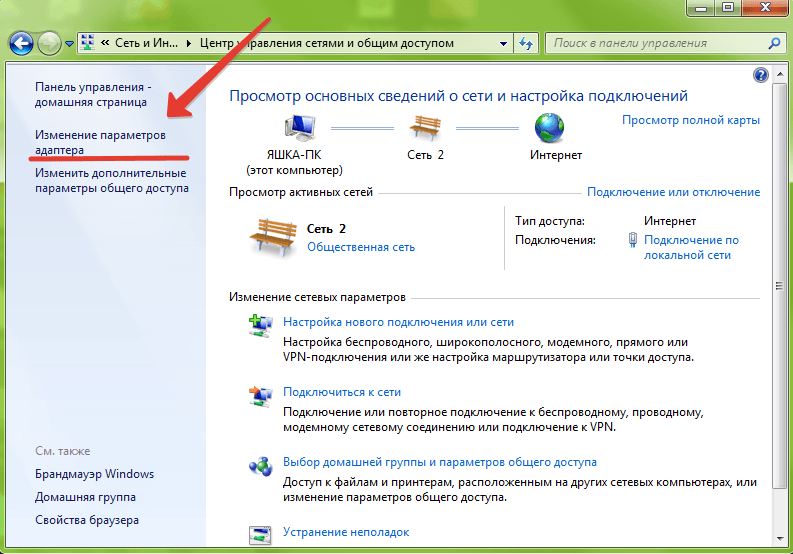The width and height of the screenshot is (793, 554).
Task: Click the troubleshooting icon
Action: pyautogui.click(x=260, y=535)
